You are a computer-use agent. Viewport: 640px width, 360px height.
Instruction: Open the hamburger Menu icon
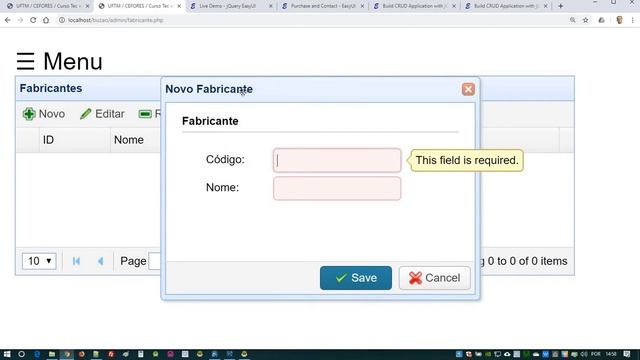25,61
